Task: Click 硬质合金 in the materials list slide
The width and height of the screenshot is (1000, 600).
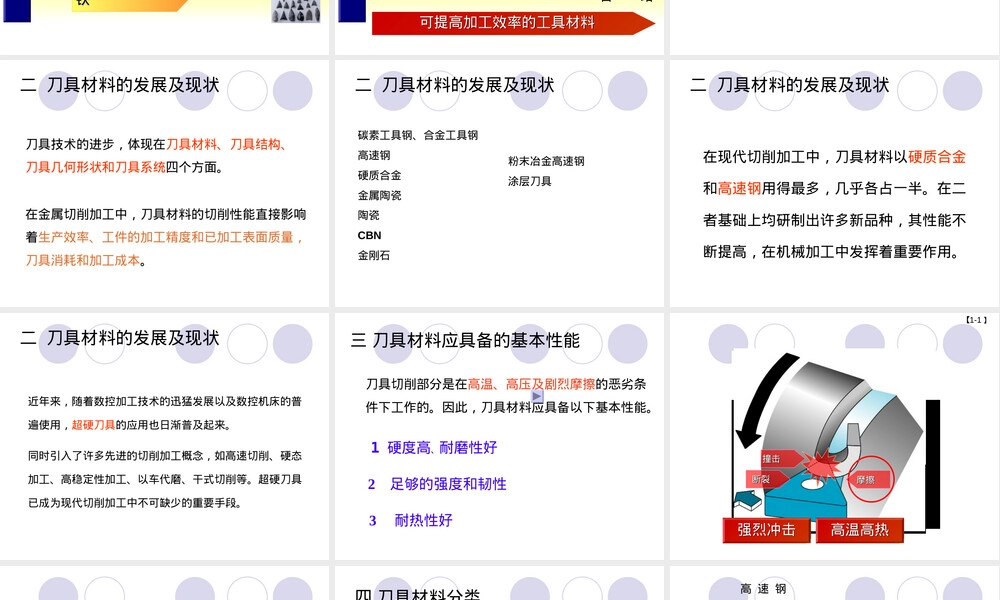Action: (379, 175)
